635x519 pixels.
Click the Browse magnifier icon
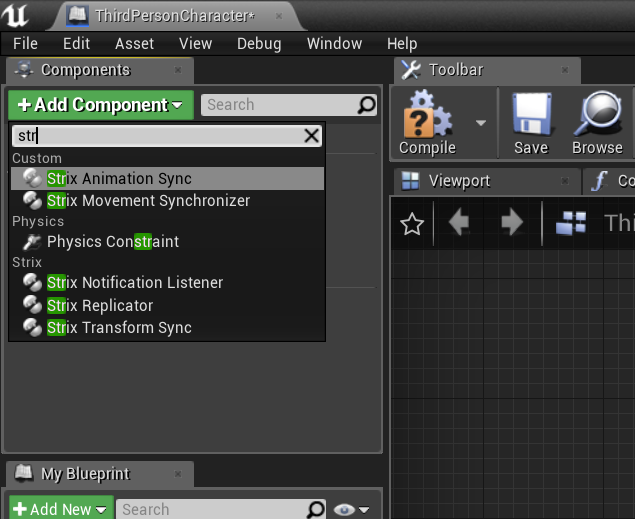[x=598, y=113]
